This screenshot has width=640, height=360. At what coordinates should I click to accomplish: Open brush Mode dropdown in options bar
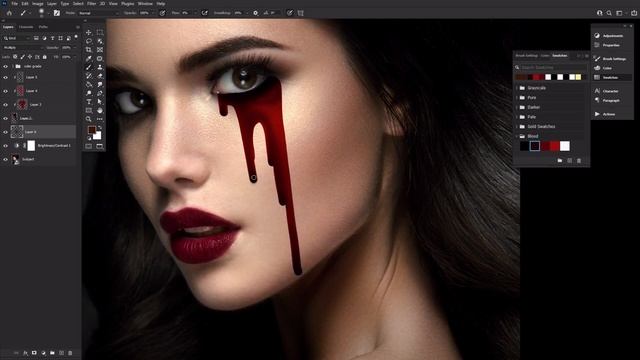click(x=98, y=13)
